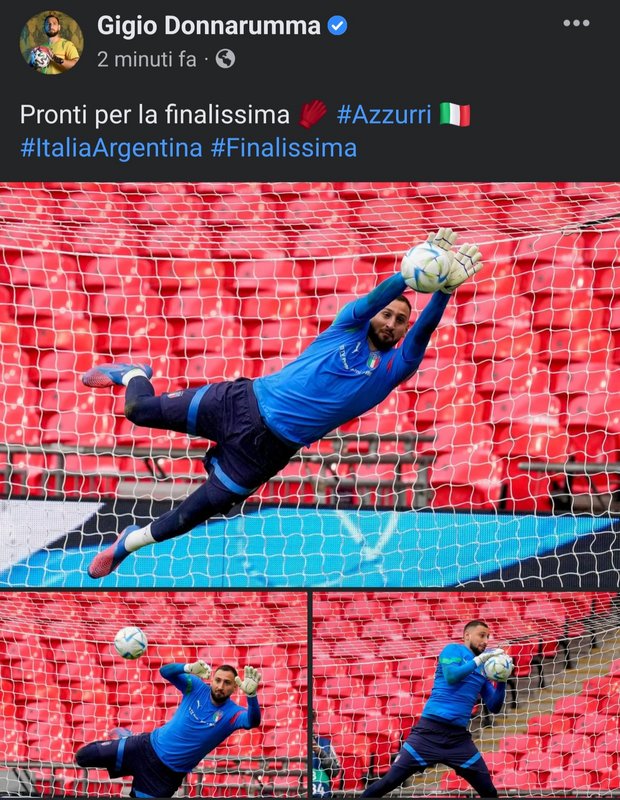Image resolution: width=620 pixels, height=800 pixels.
Task: Open the large diving save photo
Action: pyautogui.click(x=310, y=385)
